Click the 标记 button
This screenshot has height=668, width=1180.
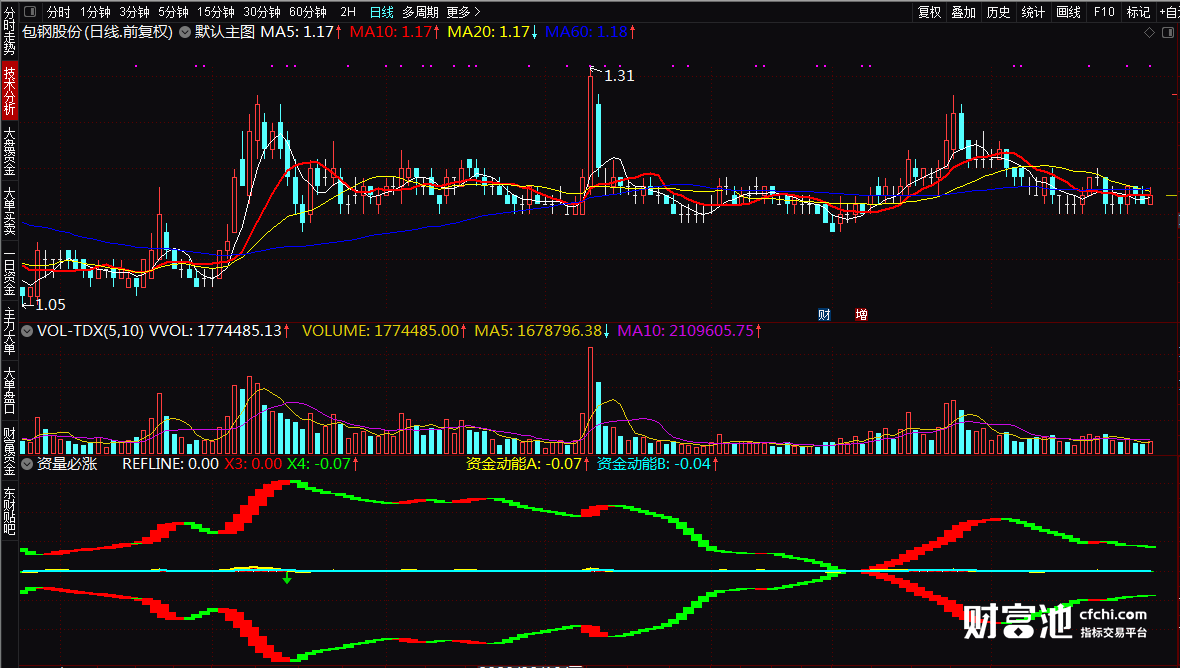(1138, 12)
